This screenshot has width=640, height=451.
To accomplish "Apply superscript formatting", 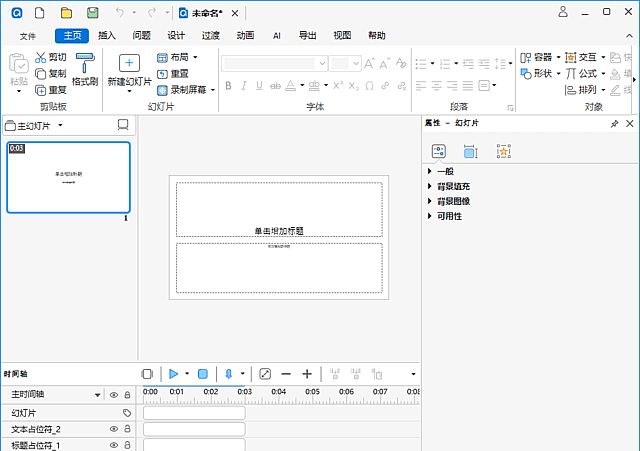I will [338, 86].
